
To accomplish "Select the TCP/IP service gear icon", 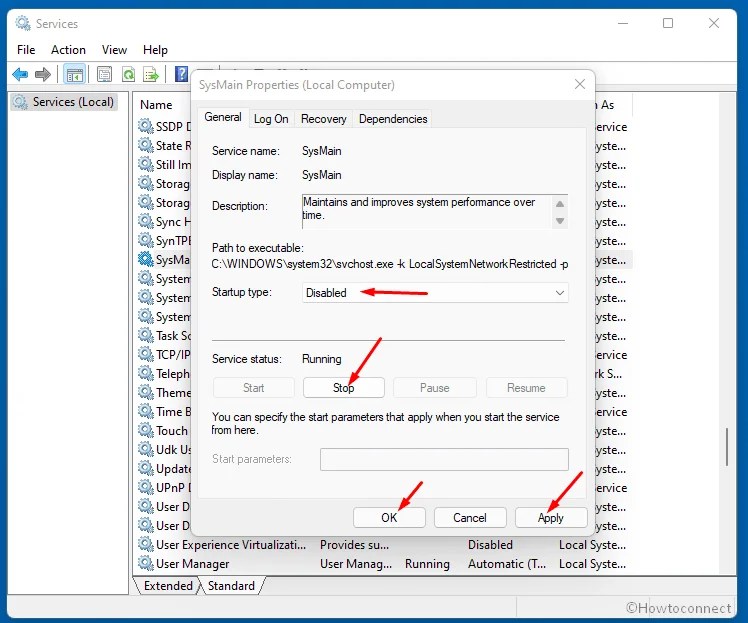I will coord(145,354).
